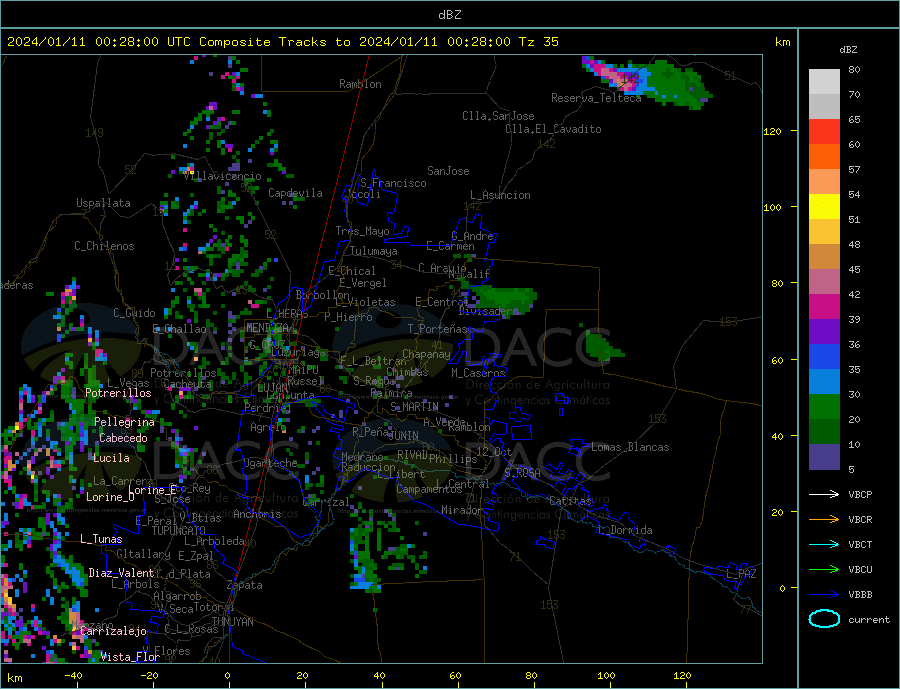Click 'L_PAZ' map label

741,574
